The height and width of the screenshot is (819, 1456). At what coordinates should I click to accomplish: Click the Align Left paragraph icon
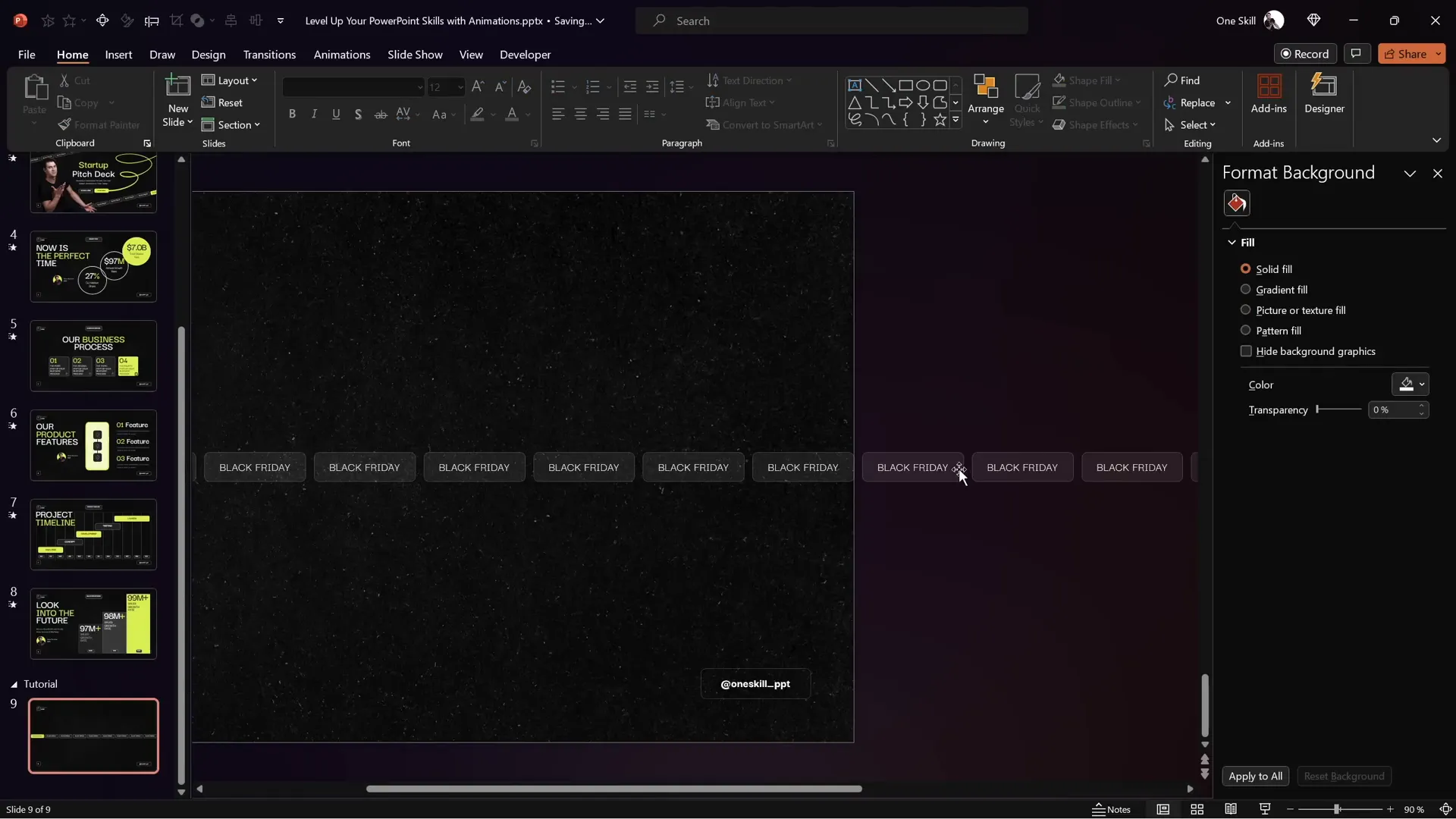[558, 115]
